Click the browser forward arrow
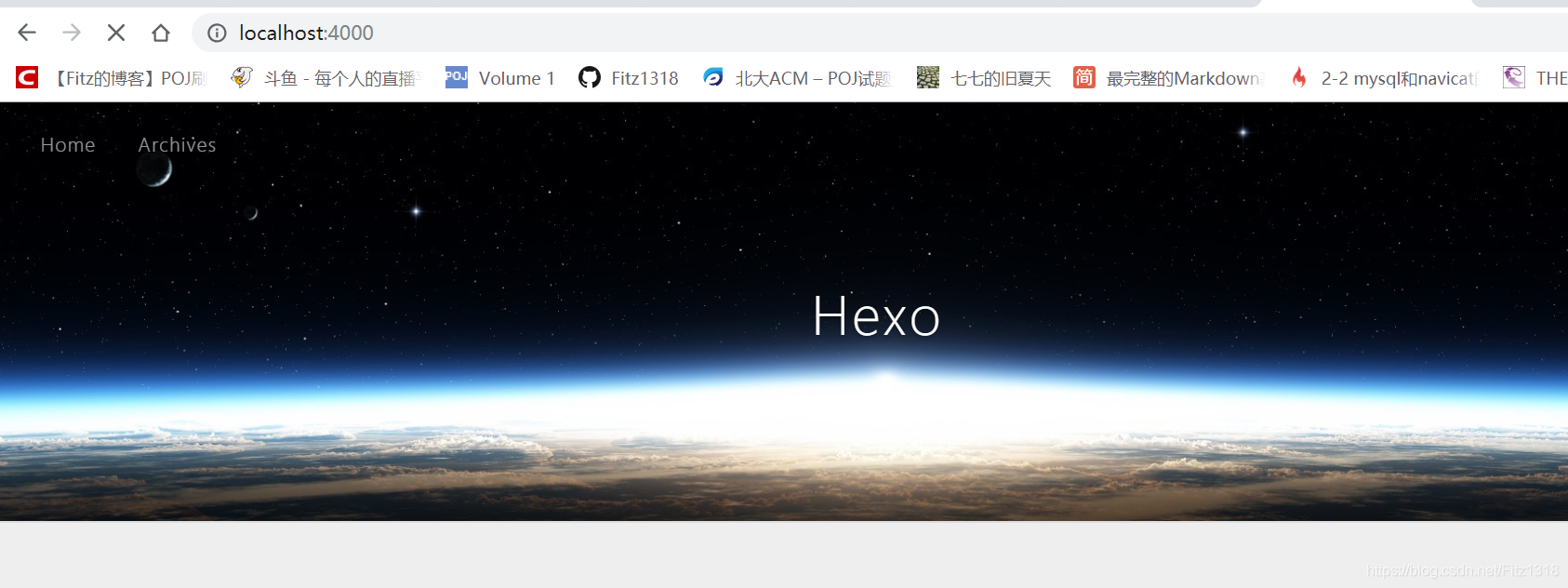Image resolution: width=1568 pixels, height=588 pixels. [x=72, y=33]
